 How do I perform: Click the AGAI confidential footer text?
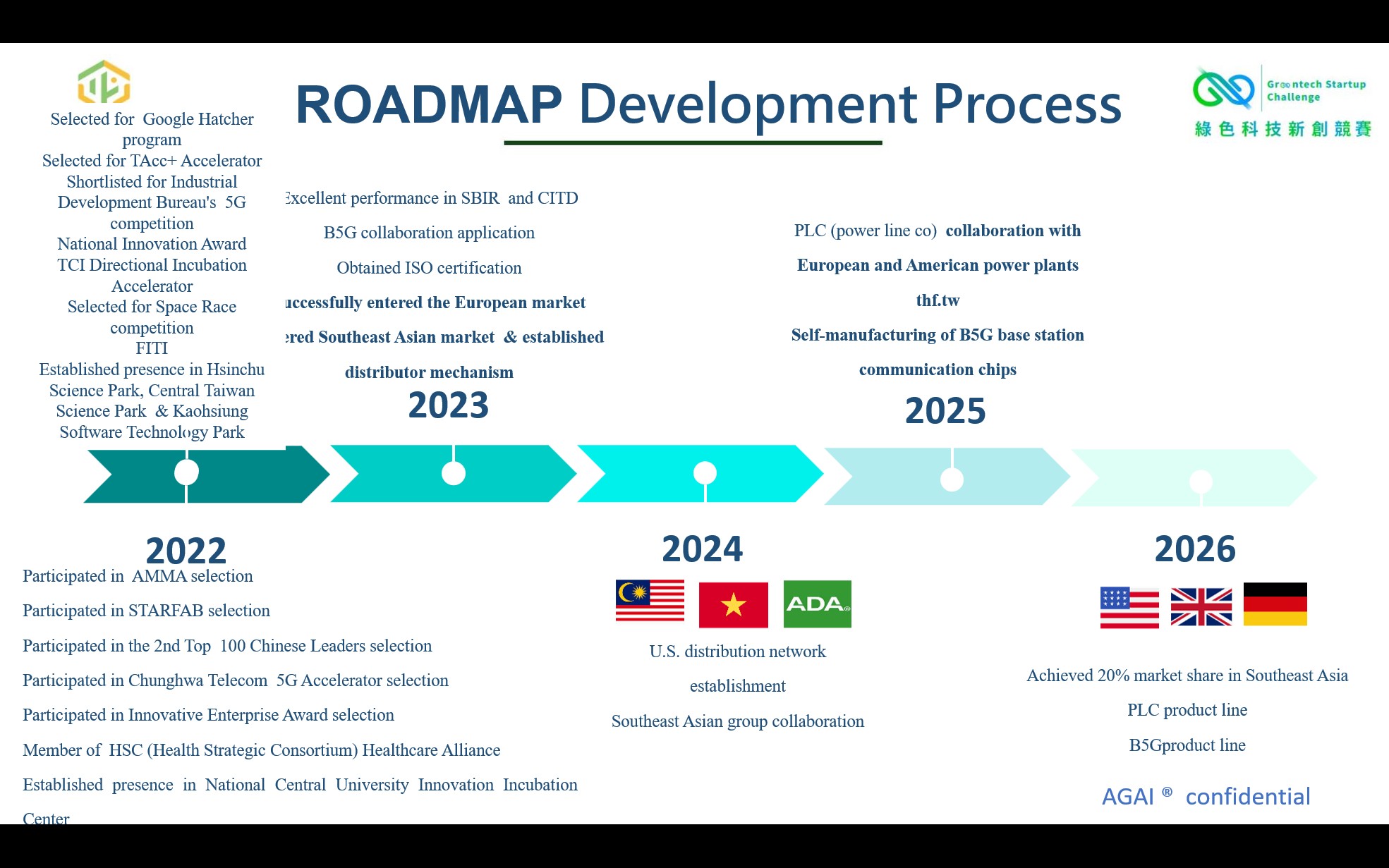1206,796
